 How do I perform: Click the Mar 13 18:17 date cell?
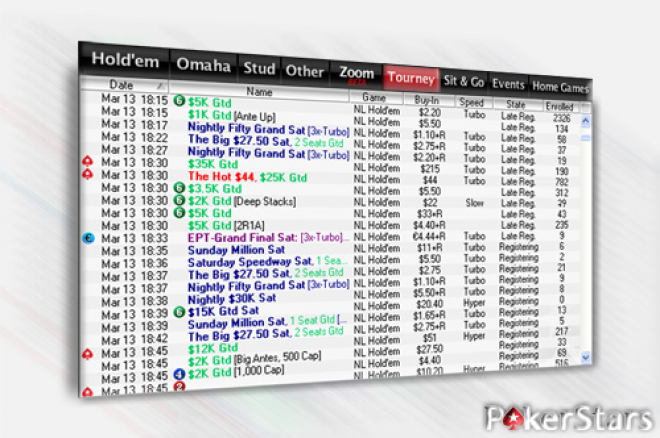(x=135, y=125)
